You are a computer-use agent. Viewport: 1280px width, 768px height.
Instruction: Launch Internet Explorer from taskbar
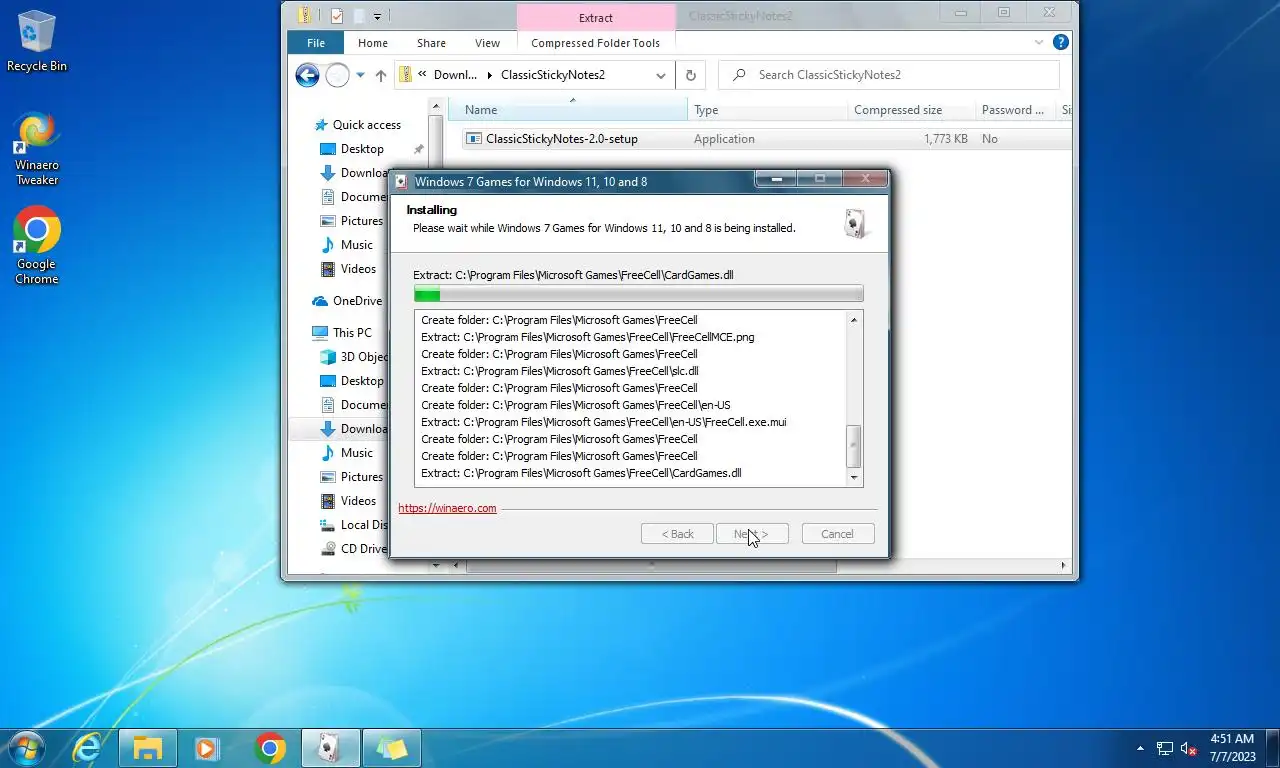click(x=88, y=748)
